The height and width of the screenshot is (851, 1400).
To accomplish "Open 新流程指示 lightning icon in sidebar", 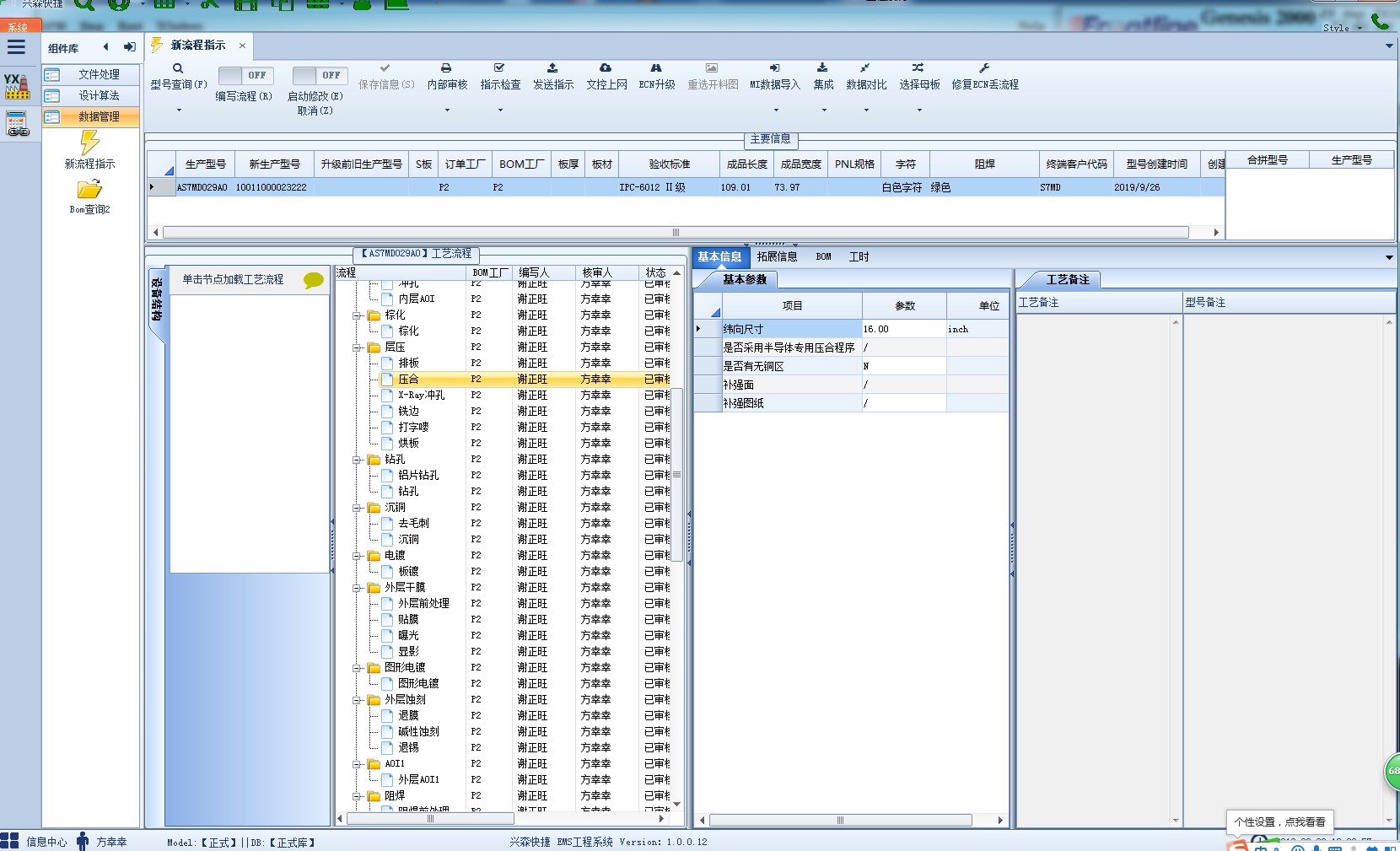I will (x=89, y=143).
